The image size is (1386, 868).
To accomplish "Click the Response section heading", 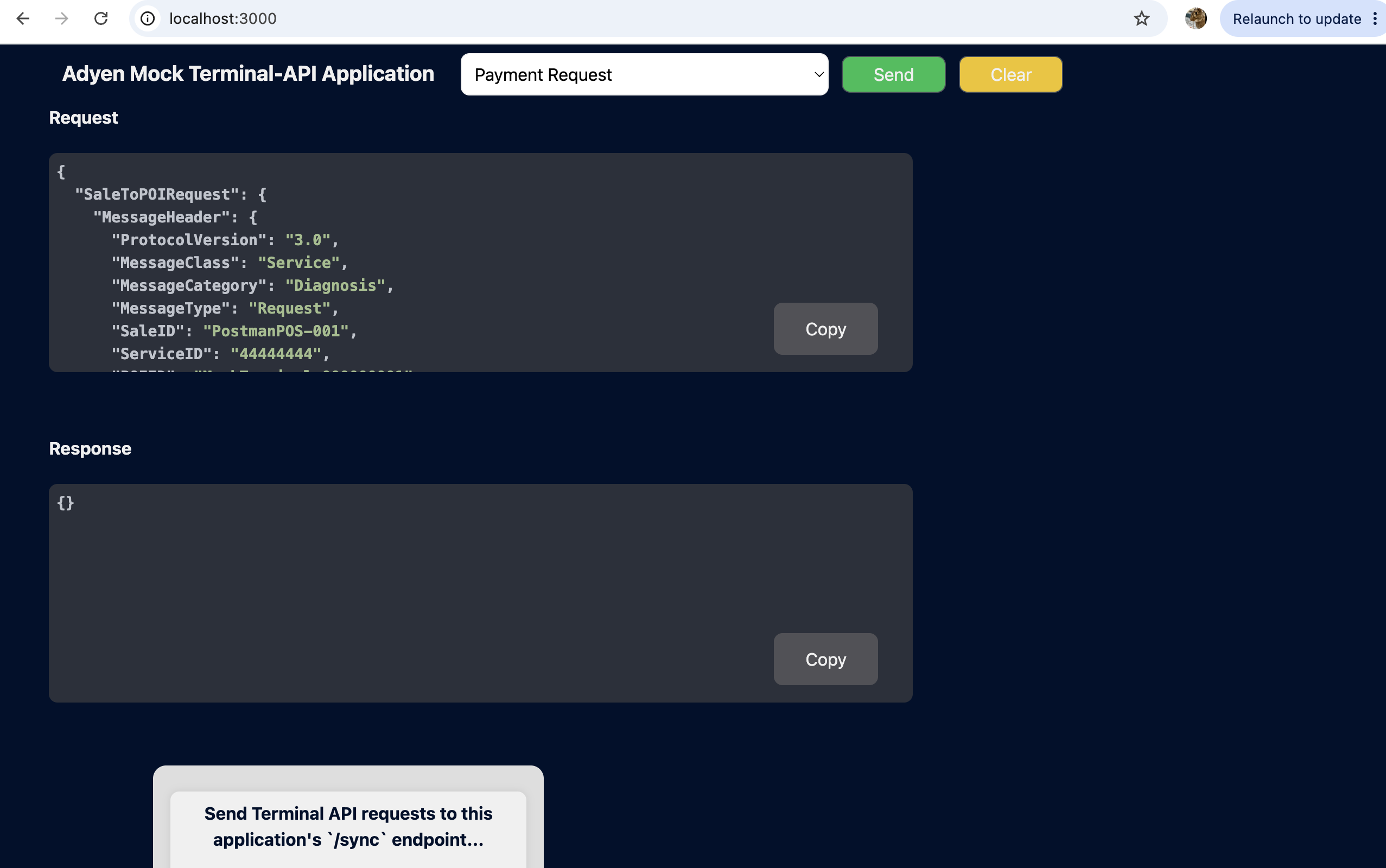I will pyautogui.click(x=90, y=448).
